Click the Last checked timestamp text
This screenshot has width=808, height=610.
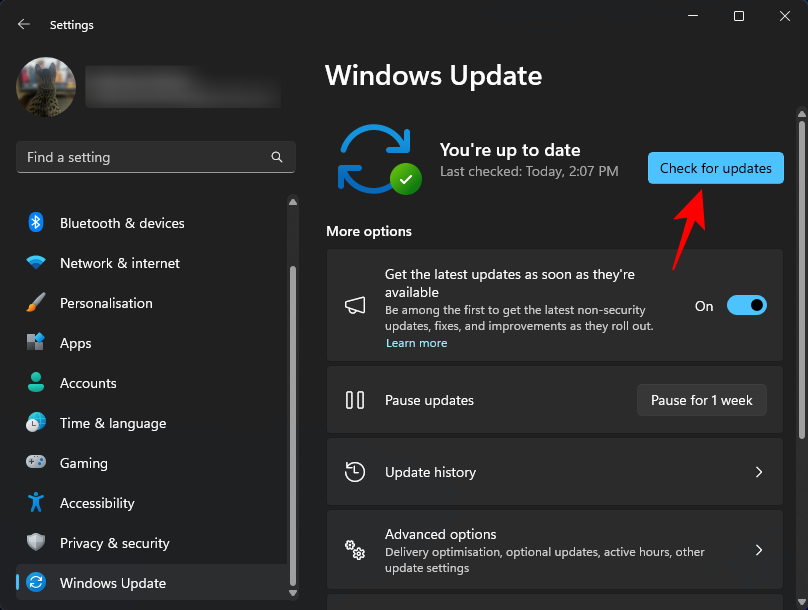point(529,172)
